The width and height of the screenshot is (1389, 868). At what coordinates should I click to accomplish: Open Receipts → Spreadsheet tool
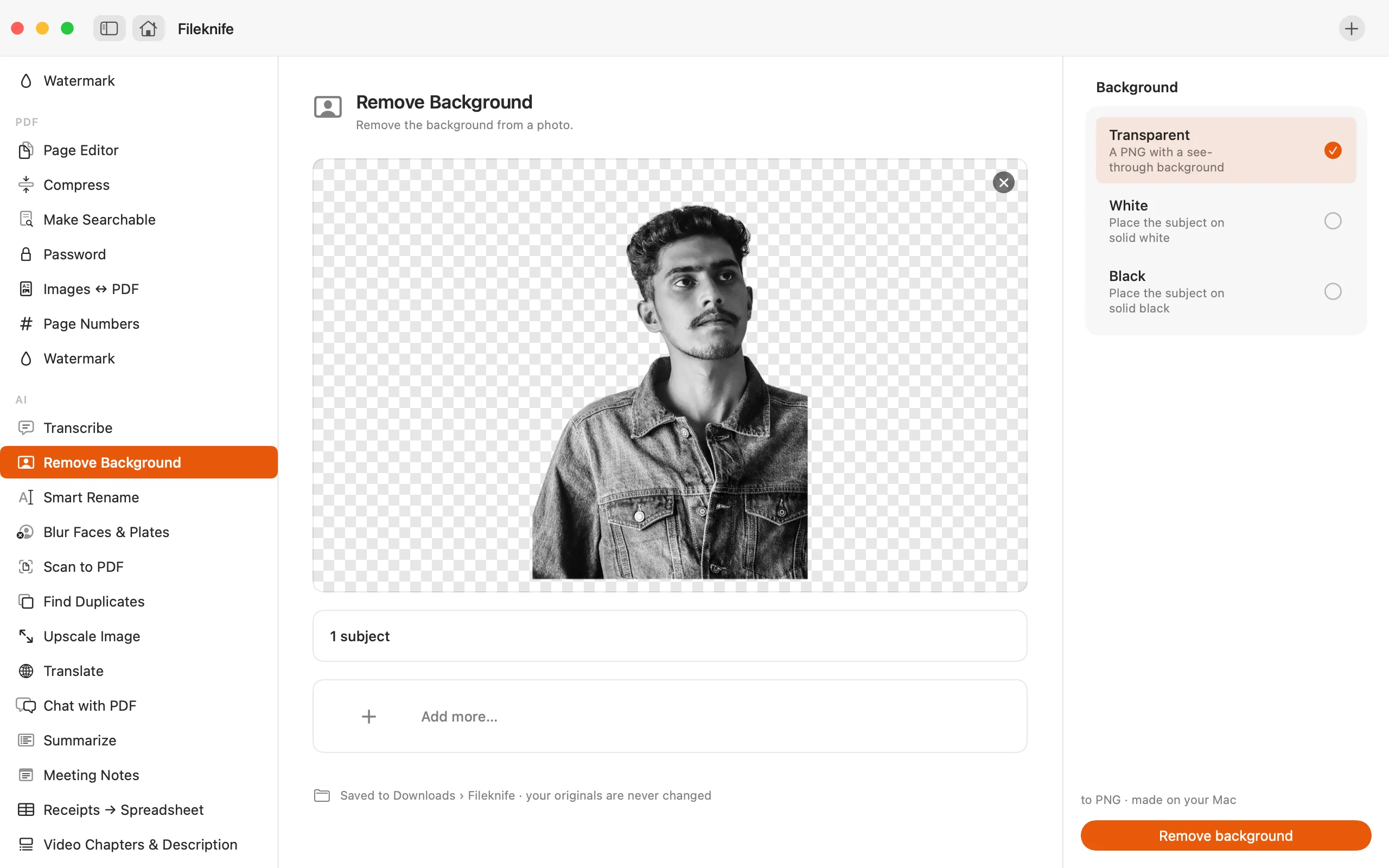pyautogui.click(x=139, y=809)
